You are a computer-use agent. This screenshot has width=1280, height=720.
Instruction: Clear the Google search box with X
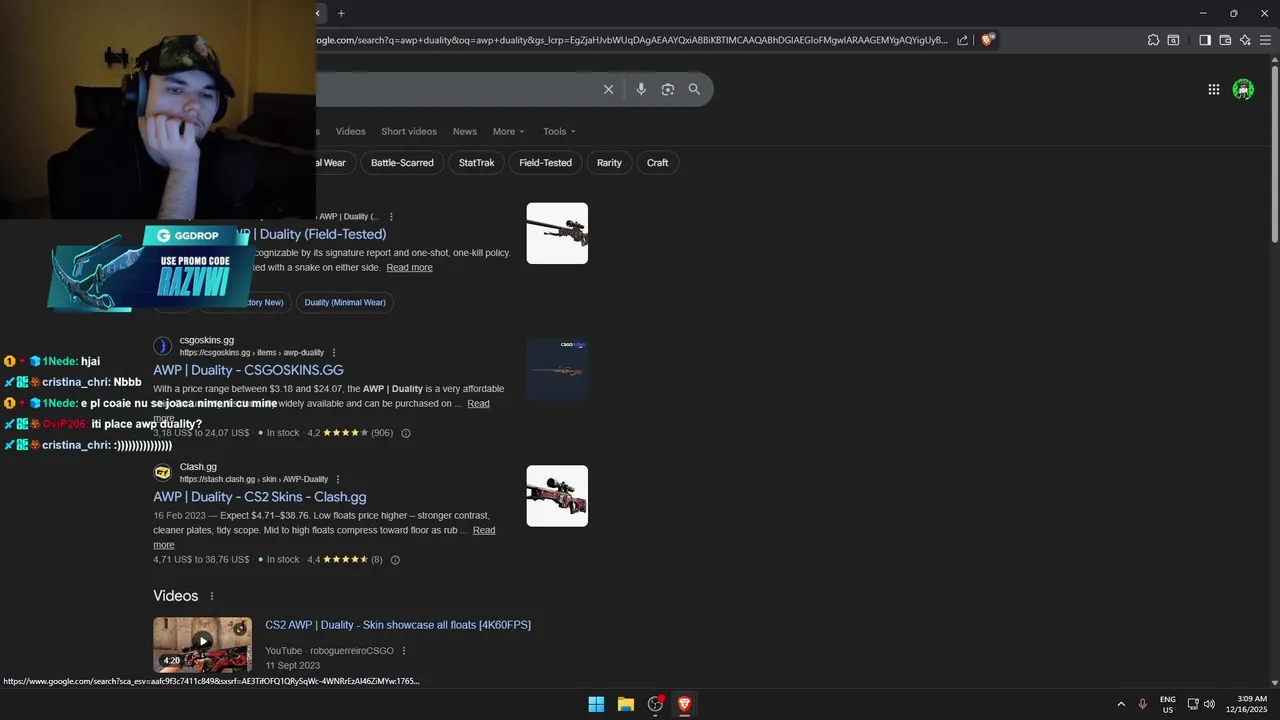point(608,89)
